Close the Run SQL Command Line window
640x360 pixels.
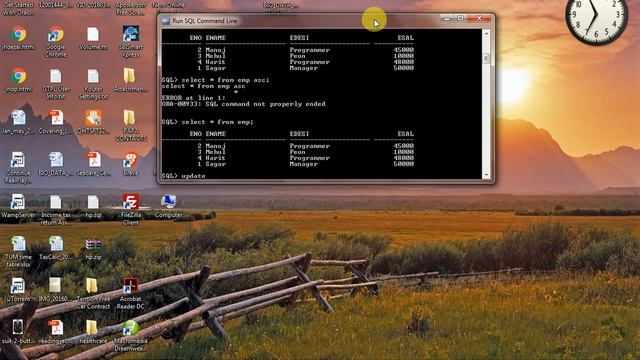[479, 19]
